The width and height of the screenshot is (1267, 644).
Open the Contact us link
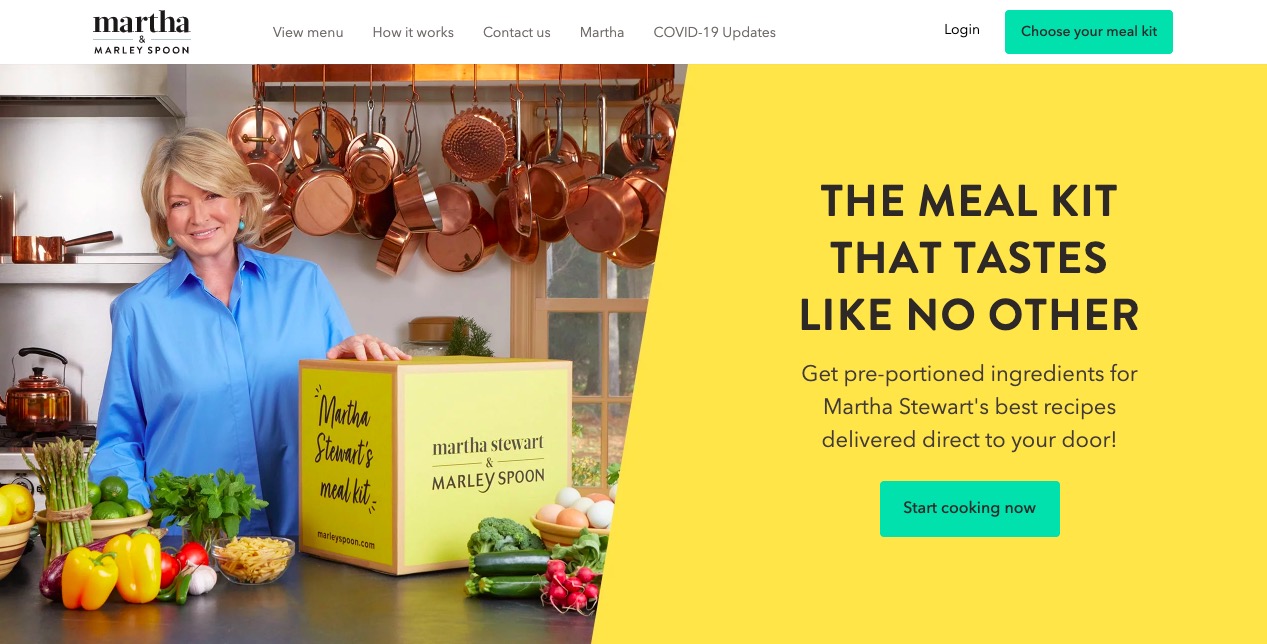[x=517, y=32]
